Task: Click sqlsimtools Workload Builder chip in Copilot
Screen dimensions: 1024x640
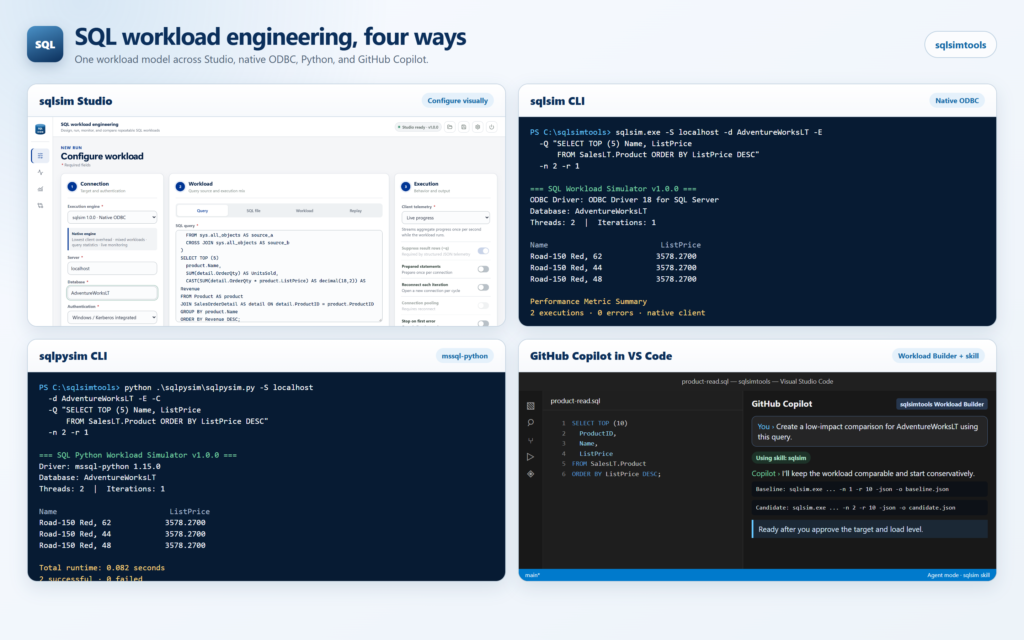Action: [941, 404]
